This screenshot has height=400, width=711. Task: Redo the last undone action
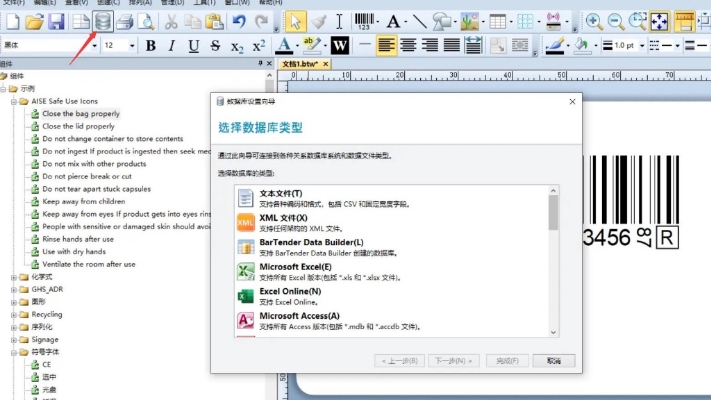261,21
